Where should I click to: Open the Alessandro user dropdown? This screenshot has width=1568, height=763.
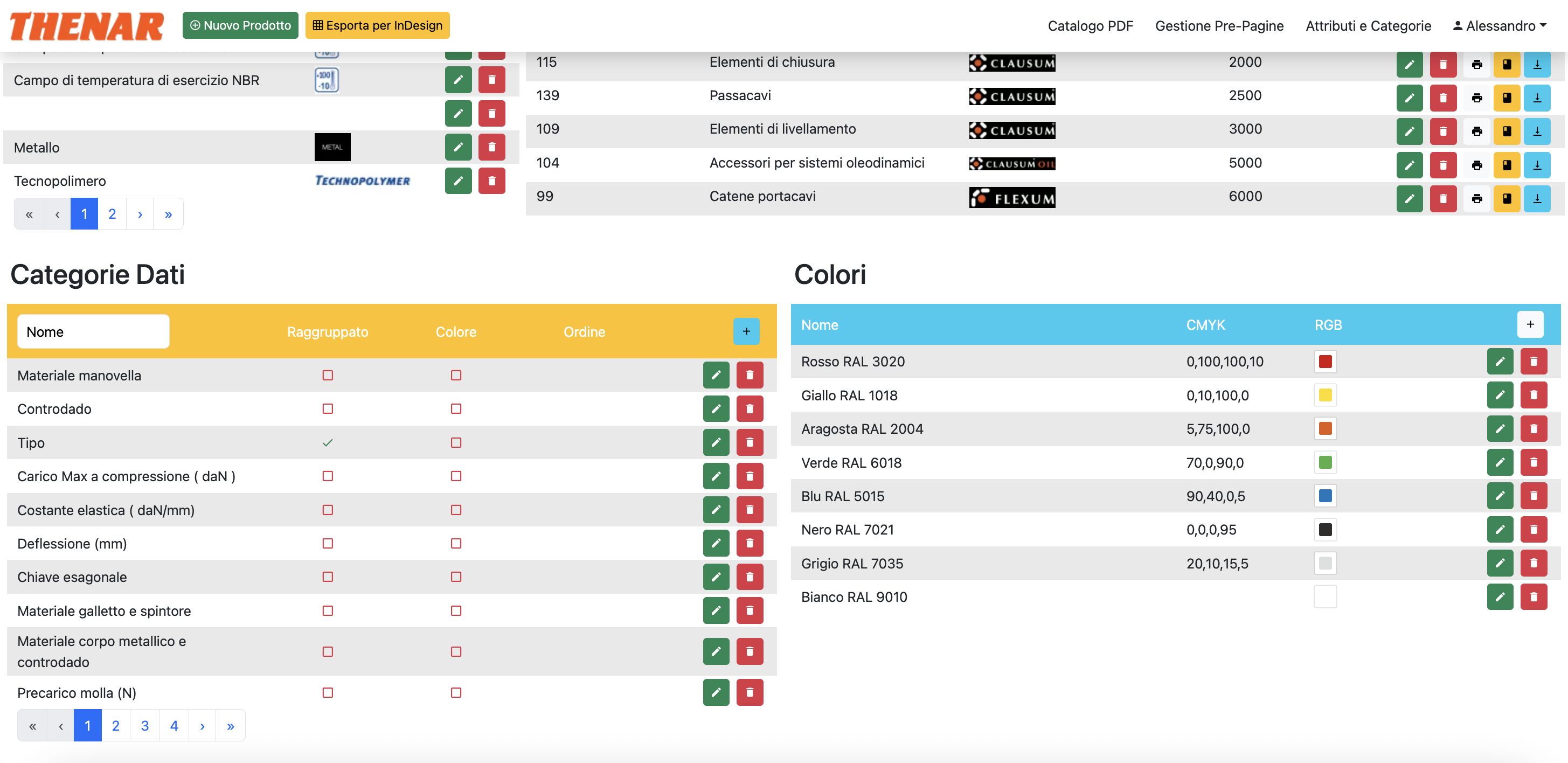coord(1500,25)
